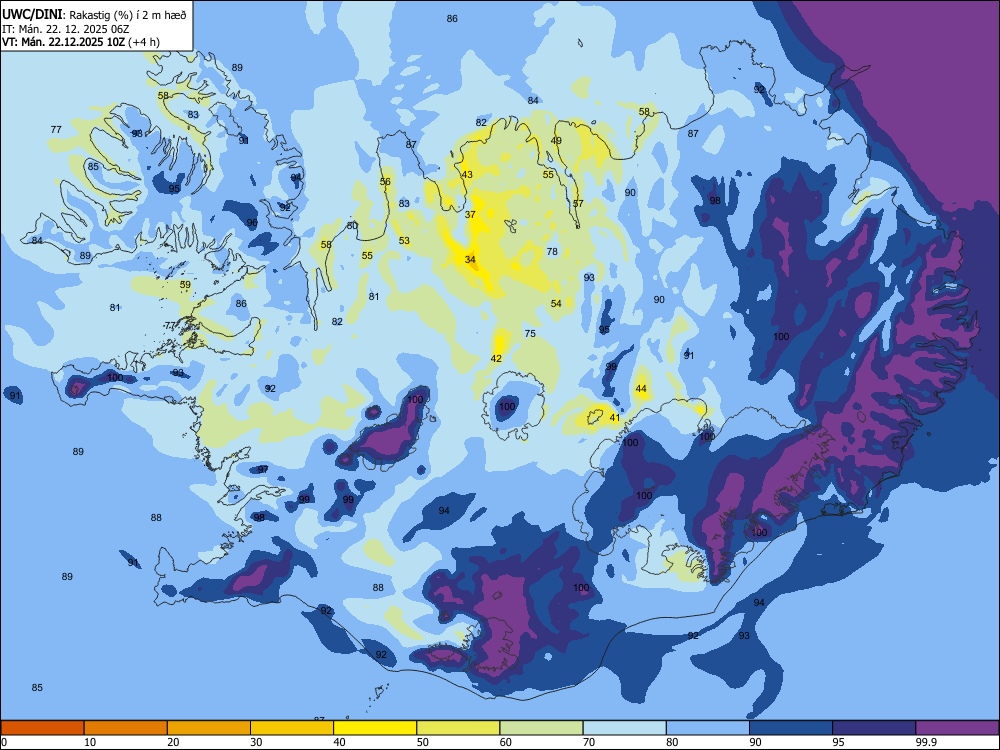Click the 'VT: Mán. 22.12.2025 10Z (+4 h)' line
The height and width of the screenshot is (750, 1000).
(x=81, y=42)
